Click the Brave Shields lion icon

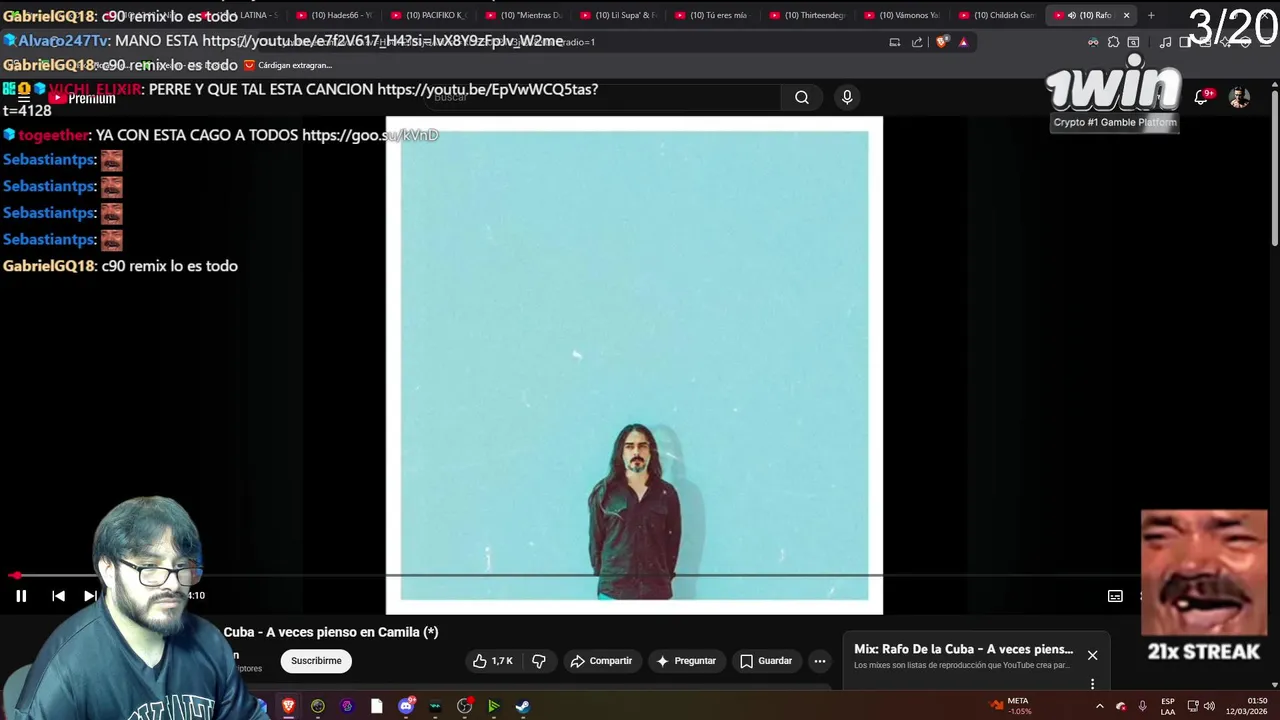941,42
